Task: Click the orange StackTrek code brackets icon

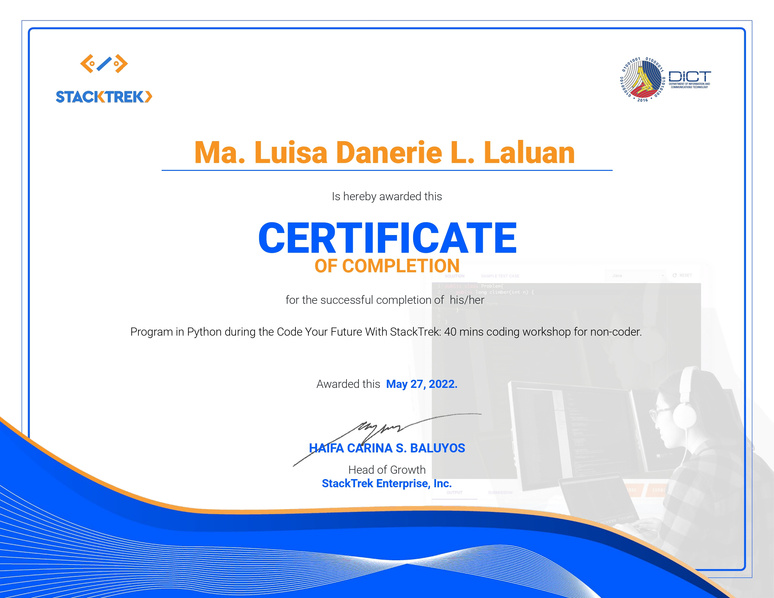Action: click(104, 65)
